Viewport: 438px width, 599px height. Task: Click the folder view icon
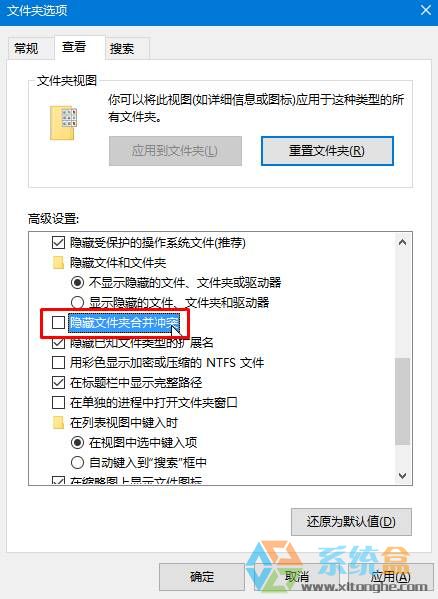coord(63,123)
